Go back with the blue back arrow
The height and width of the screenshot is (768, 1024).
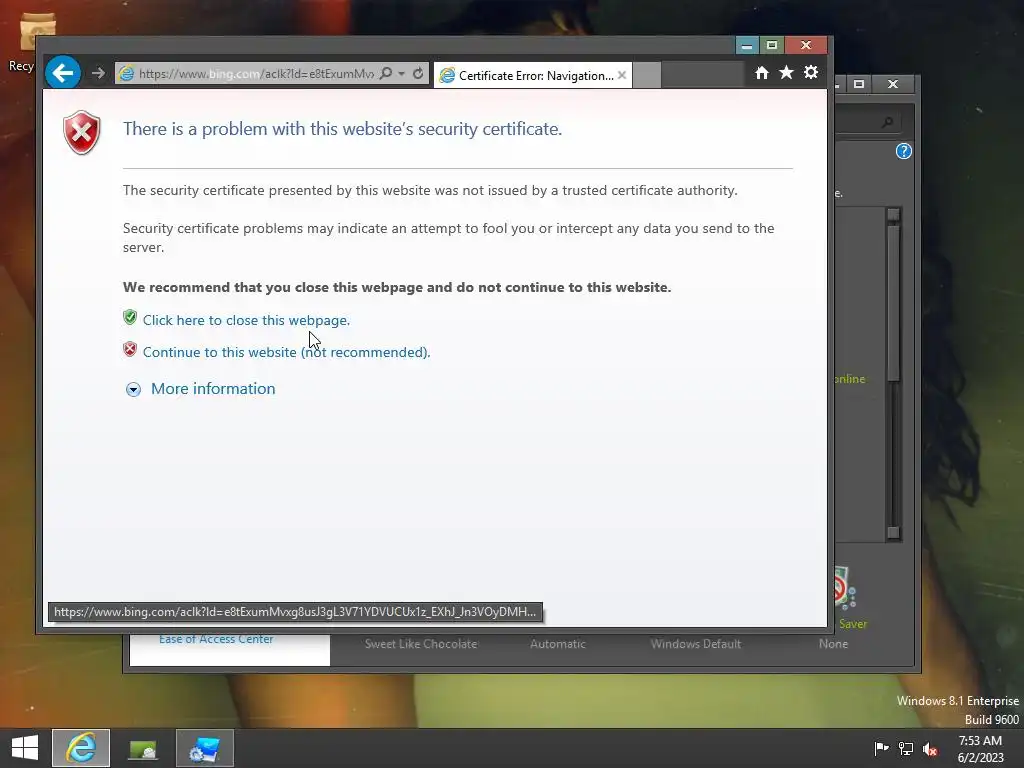point(63,72)
